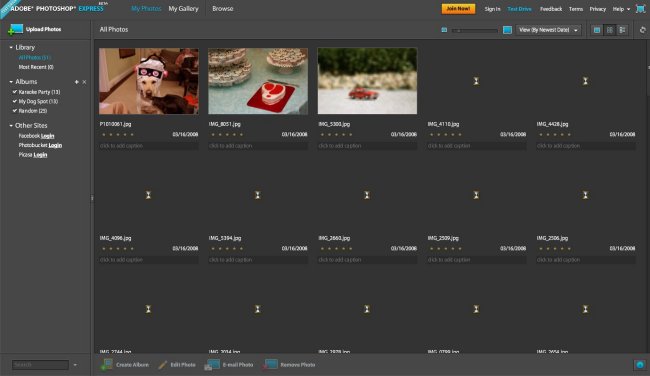
Task: Open Feedback from the top bar
Action: click(x=551, y=9)
